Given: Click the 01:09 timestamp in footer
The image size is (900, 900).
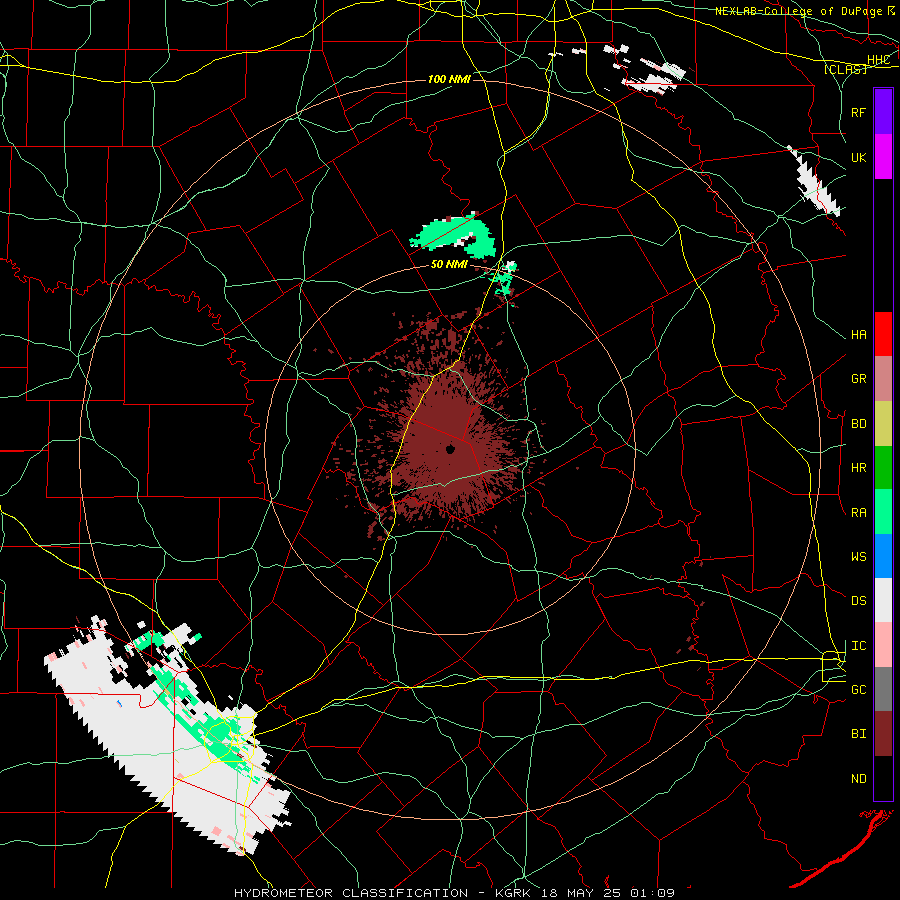Looking at the screenshot, I should coord(651,893).
